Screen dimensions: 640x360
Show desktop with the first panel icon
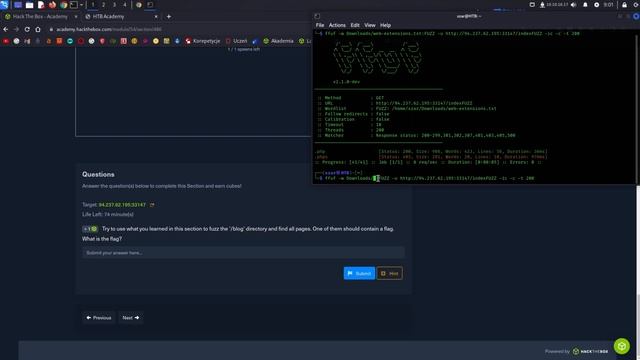coord(18,5)
